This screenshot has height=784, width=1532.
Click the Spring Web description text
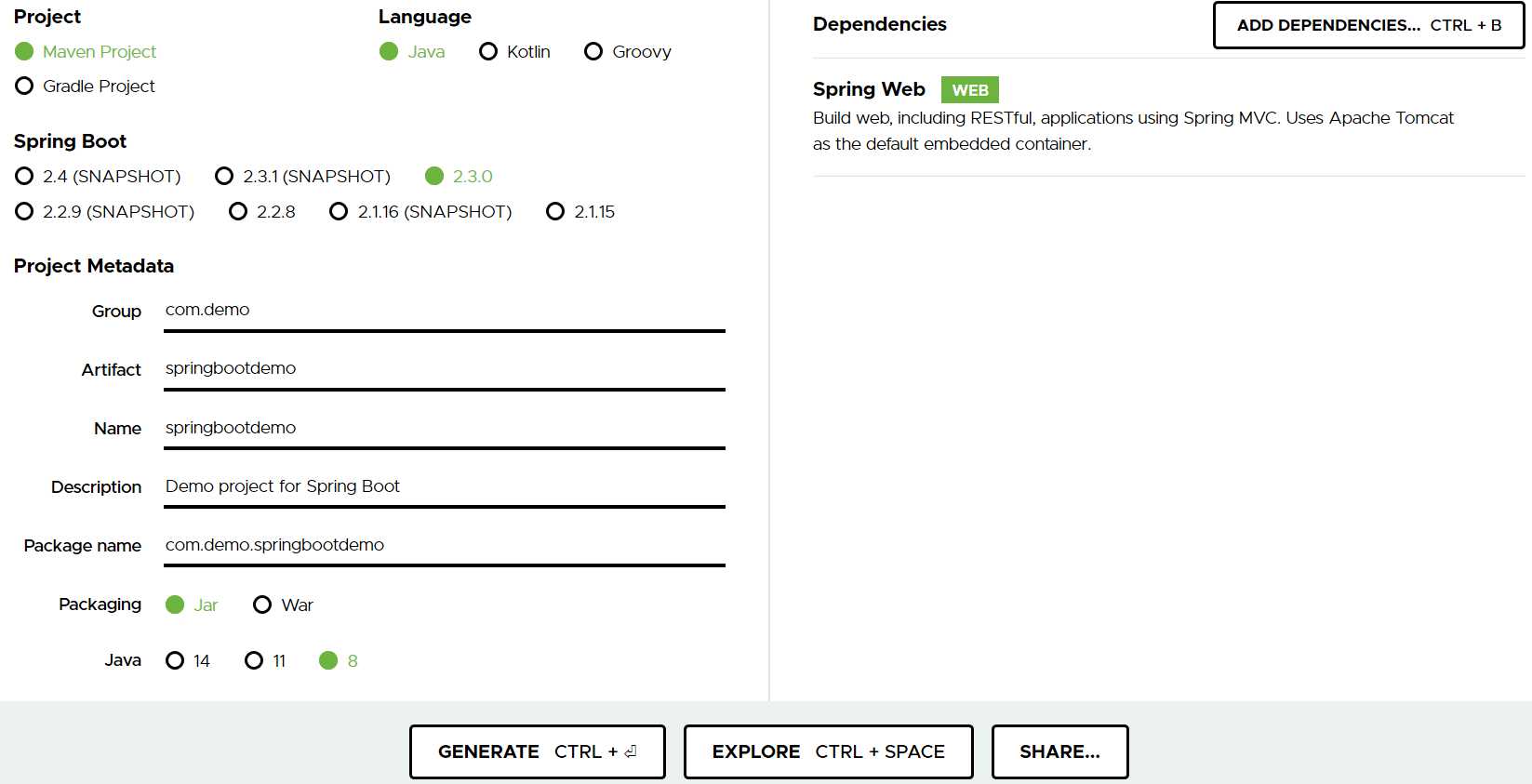[x=1133, y=131]
